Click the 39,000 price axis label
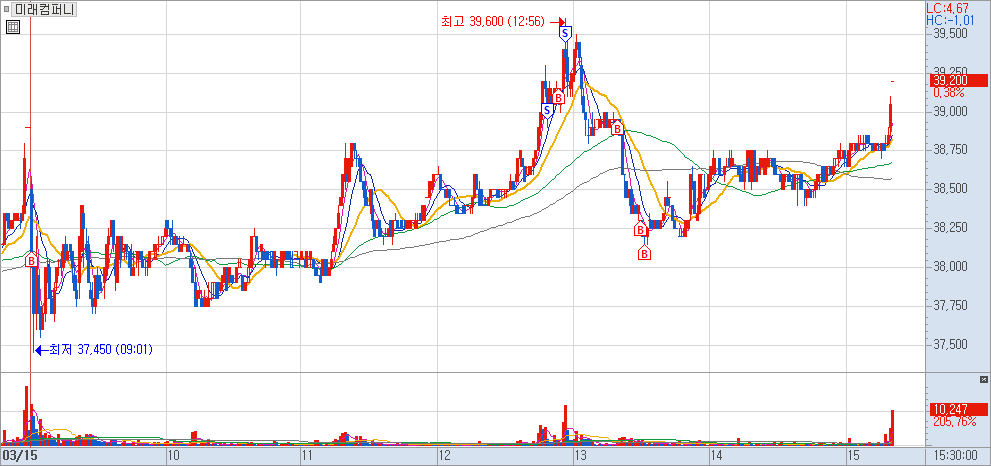 pos(950,112)
